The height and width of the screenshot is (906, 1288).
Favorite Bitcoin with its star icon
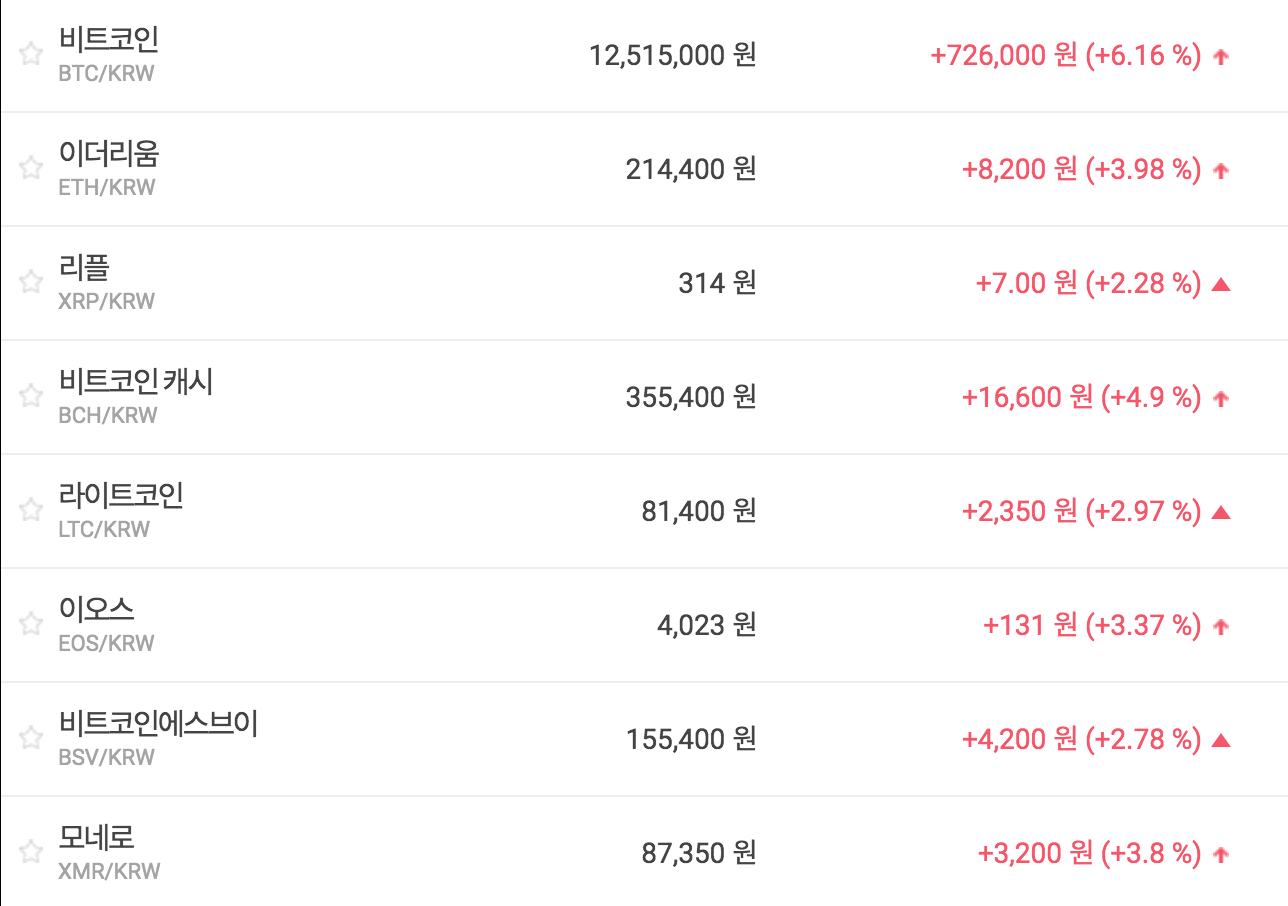(31, 54)
